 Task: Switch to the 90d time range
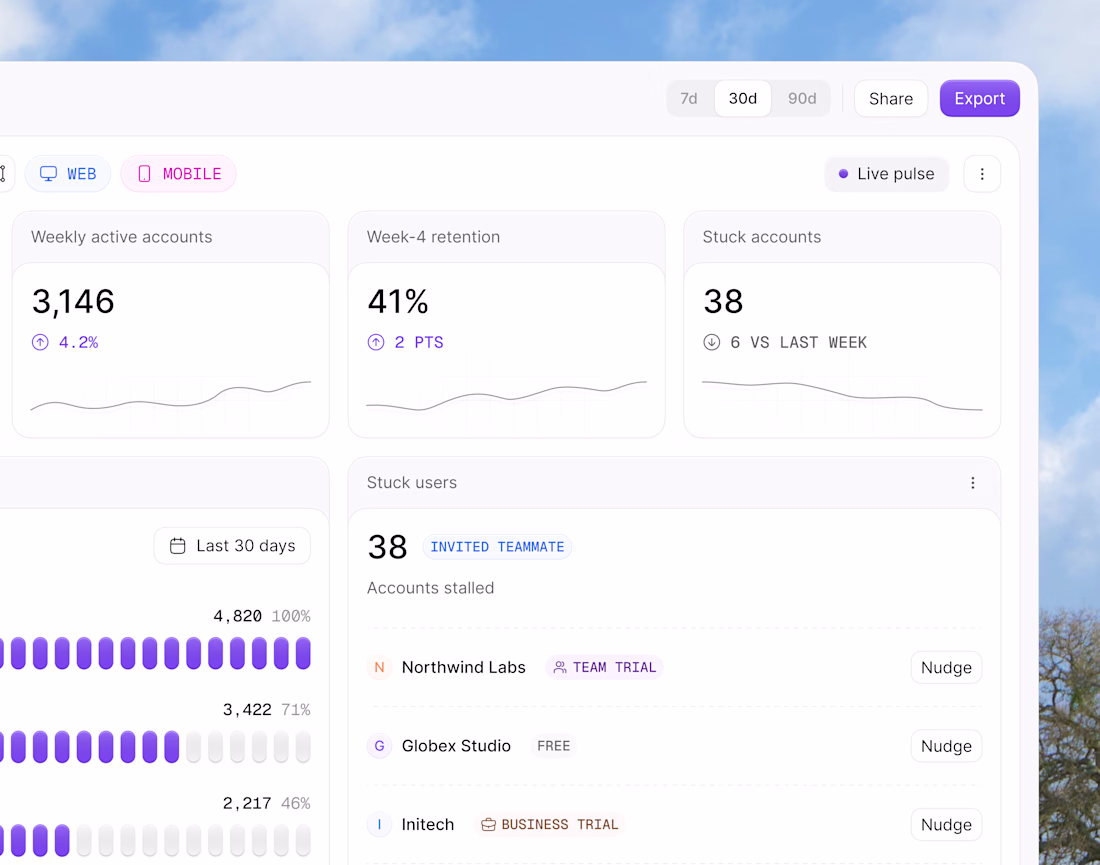(x=802, y=99)
